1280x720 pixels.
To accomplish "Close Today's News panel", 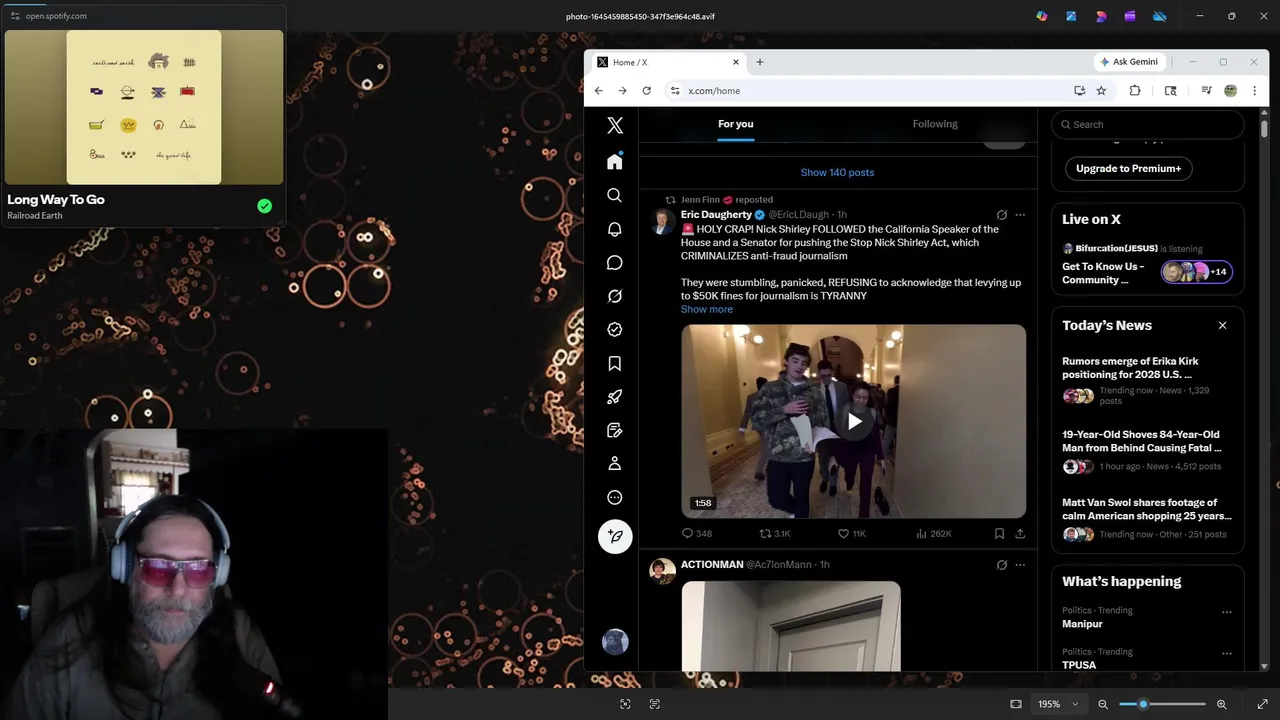I will tap(1222, 326).
